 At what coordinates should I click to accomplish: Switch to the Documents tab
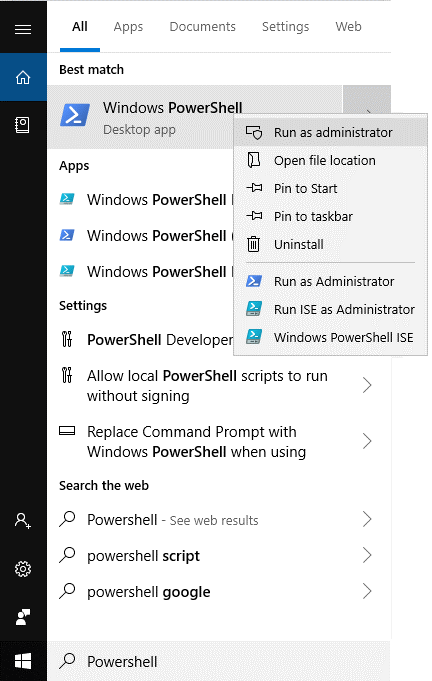pos(202,26)
